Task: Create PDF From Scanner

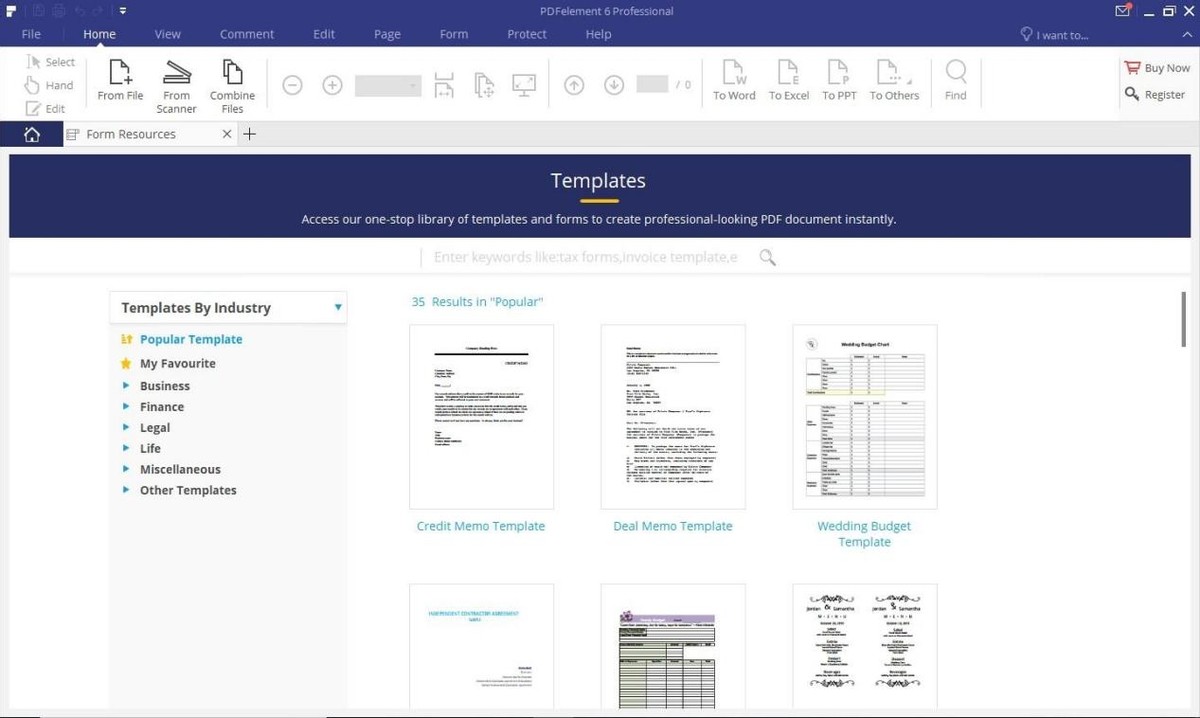Action: pos(176,86)
